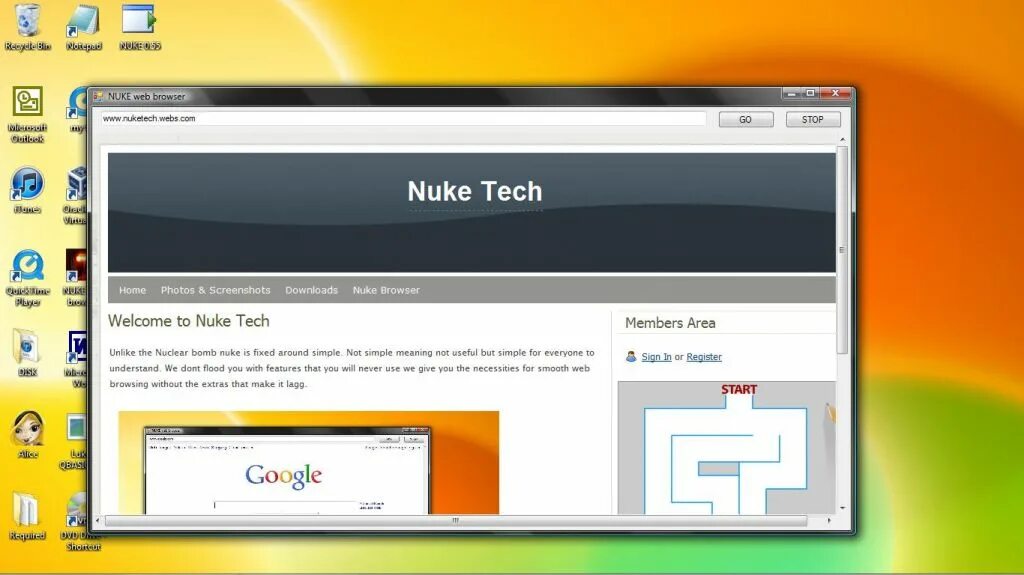
Task: Open QuickTime Player desktop icon
Action: point(27,278)
